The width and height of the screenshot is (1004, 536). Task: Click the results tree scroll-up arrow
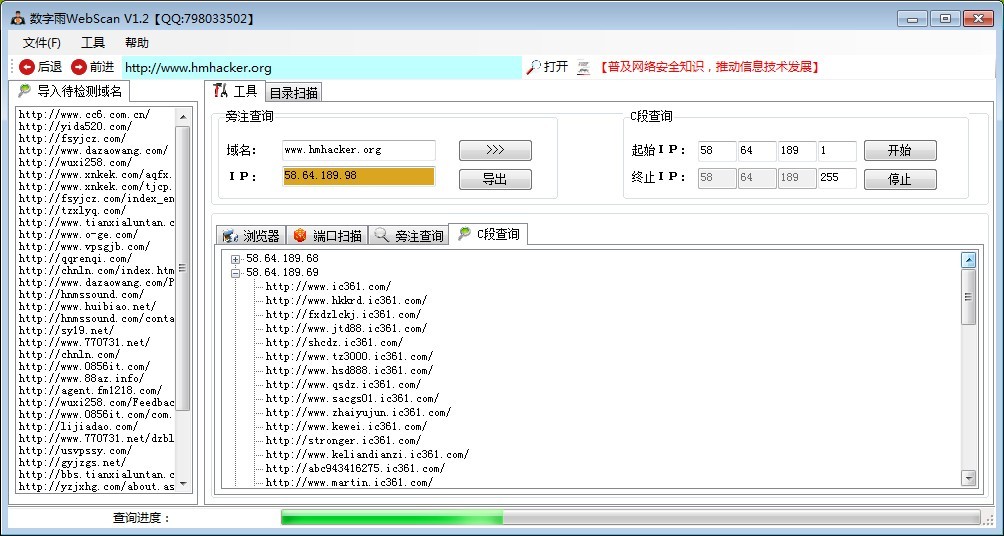pyautogui.click(x=968, y=259)
